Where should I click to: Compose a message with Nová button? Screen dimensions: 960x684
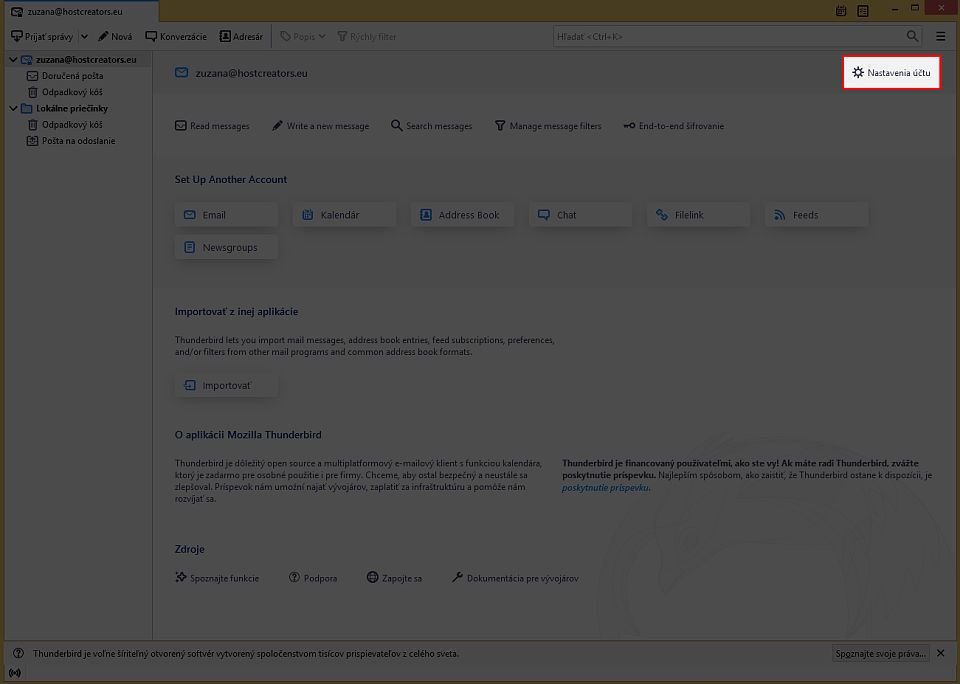tap(115, 37)
